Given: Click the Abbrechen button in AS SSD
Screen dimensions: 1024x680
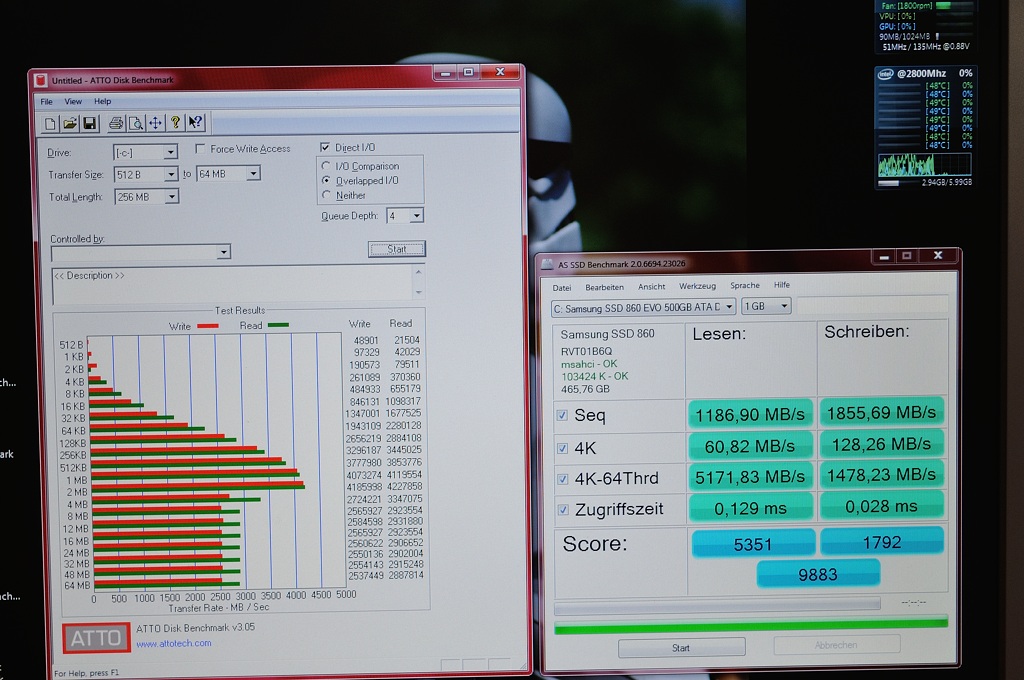Looking at the screenshot, I should pyautogui.click(x=836, y=645).
